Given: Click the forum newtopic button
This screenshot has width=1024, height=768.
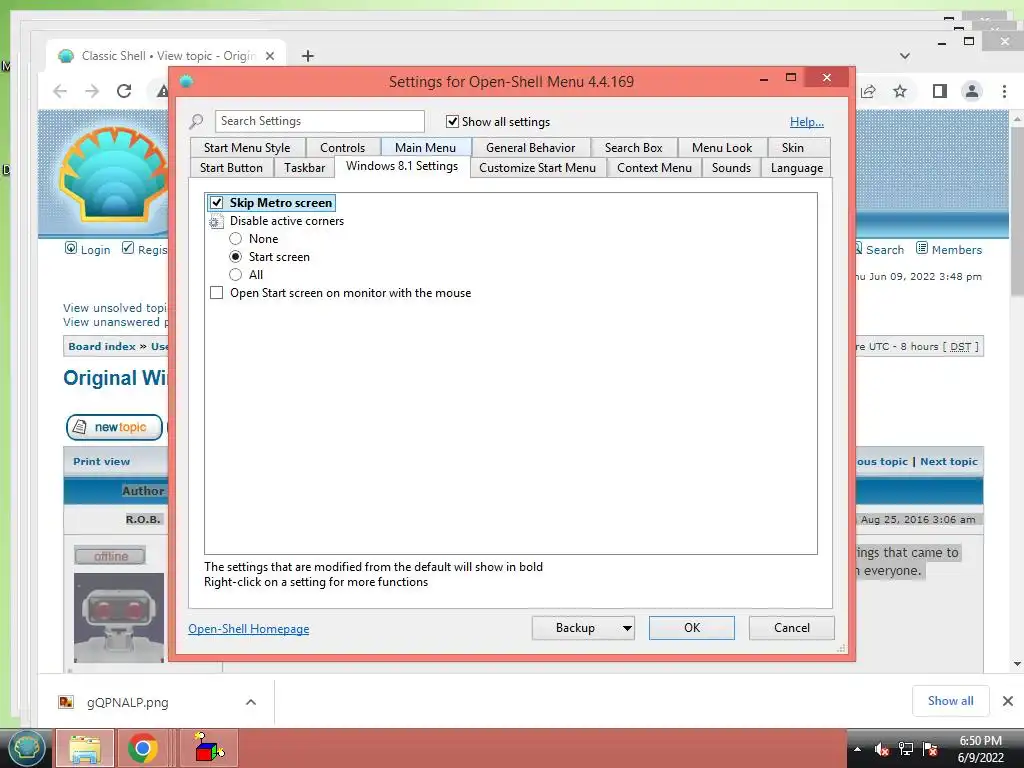Looking at the screenshot, I should 114,427.
